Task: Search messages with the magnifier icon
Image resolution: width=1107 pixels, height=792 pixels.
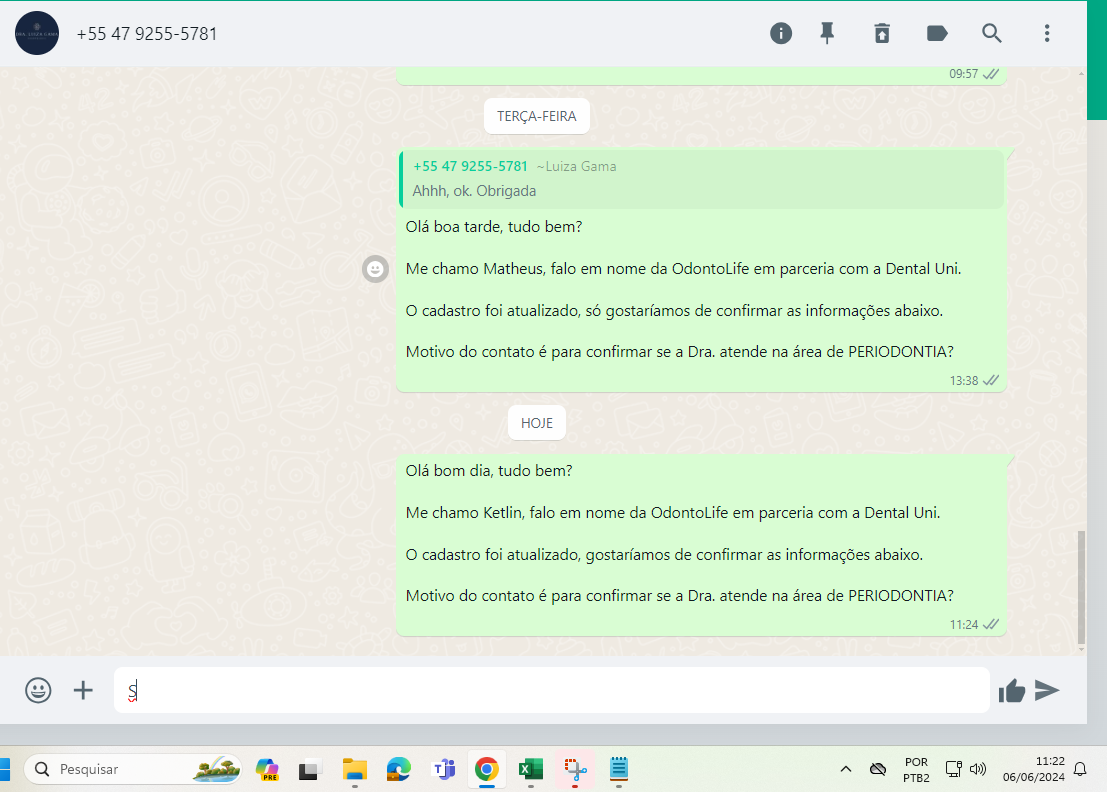Action: click(x=991, y=33)
